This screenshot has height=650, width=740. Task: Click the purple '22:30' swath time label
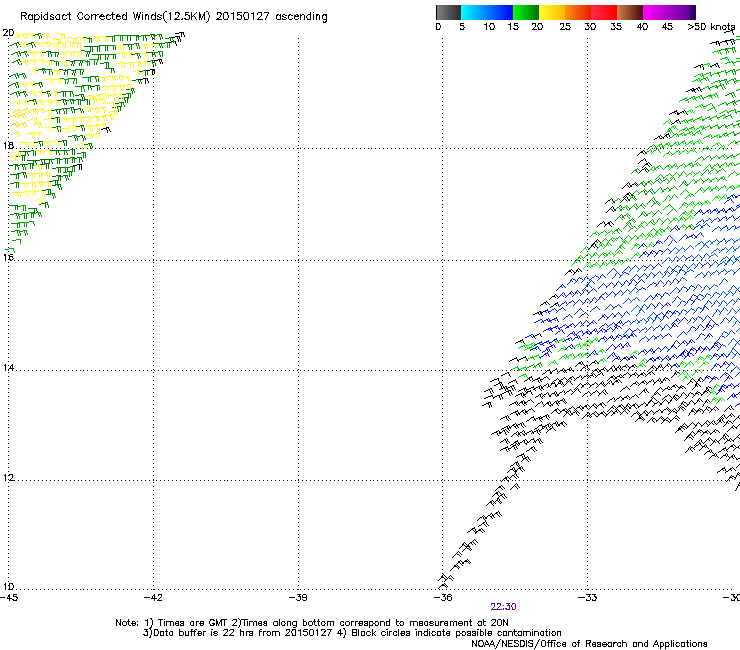click(503, 607)
